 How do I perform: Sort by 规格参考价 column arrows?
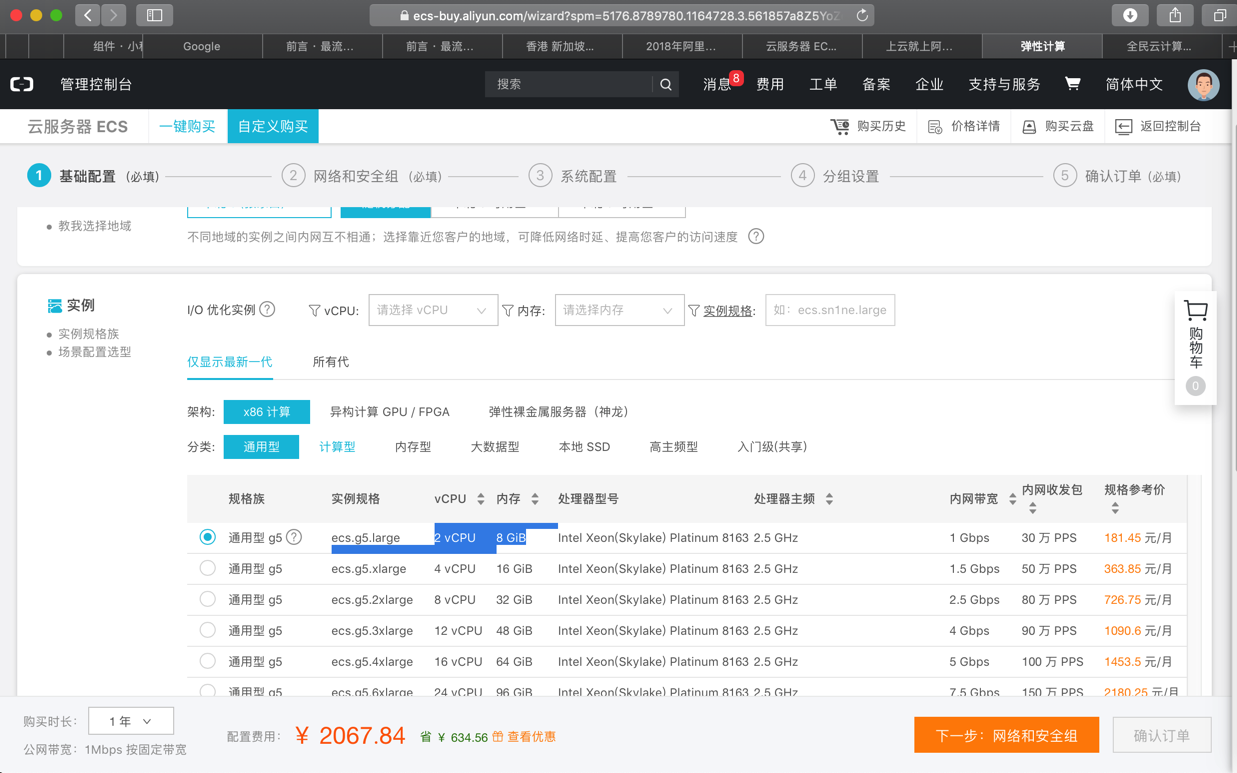click(1115, 509)
